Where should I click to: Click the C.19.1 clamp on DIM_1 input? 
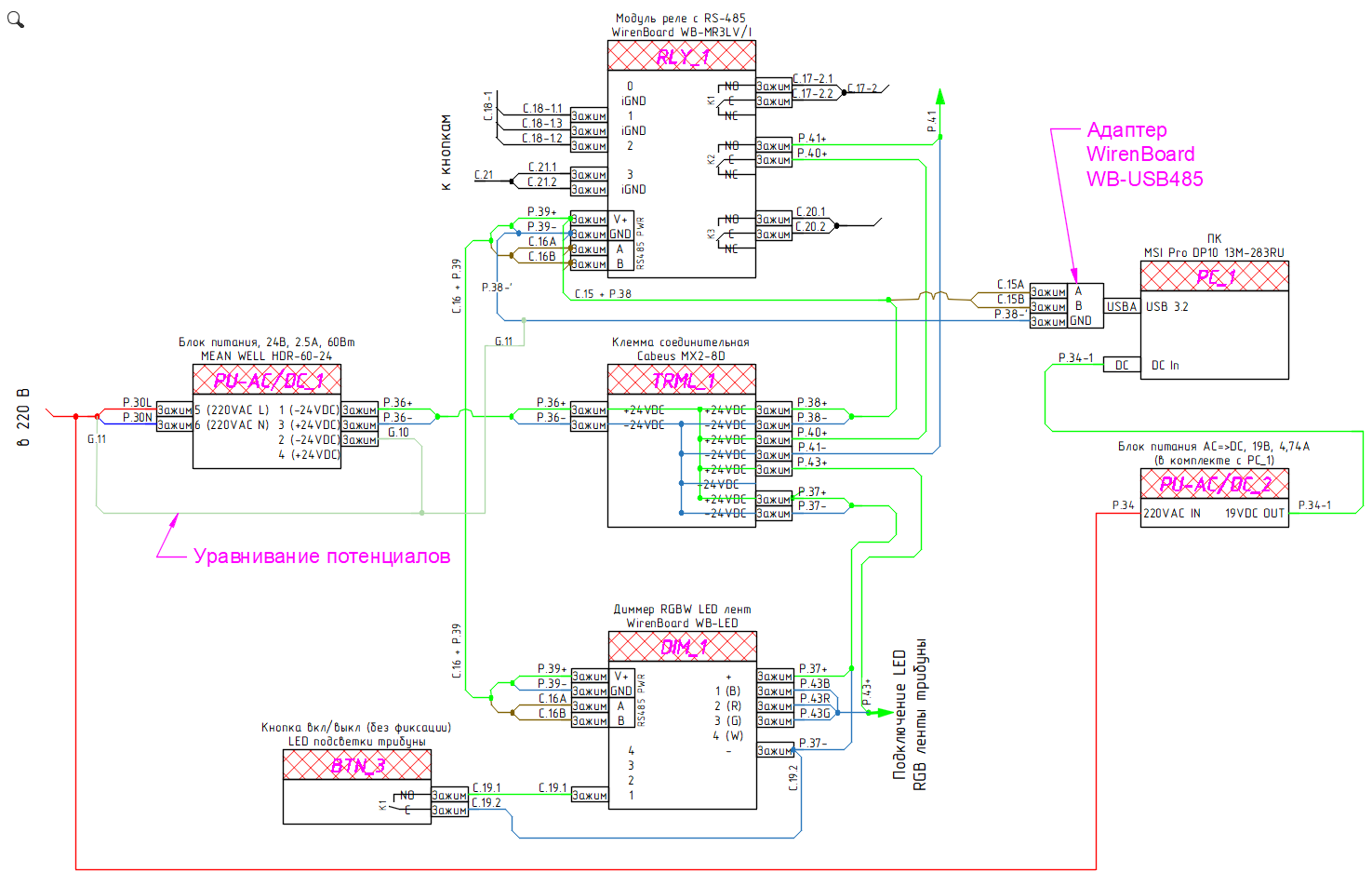(590, 795)
